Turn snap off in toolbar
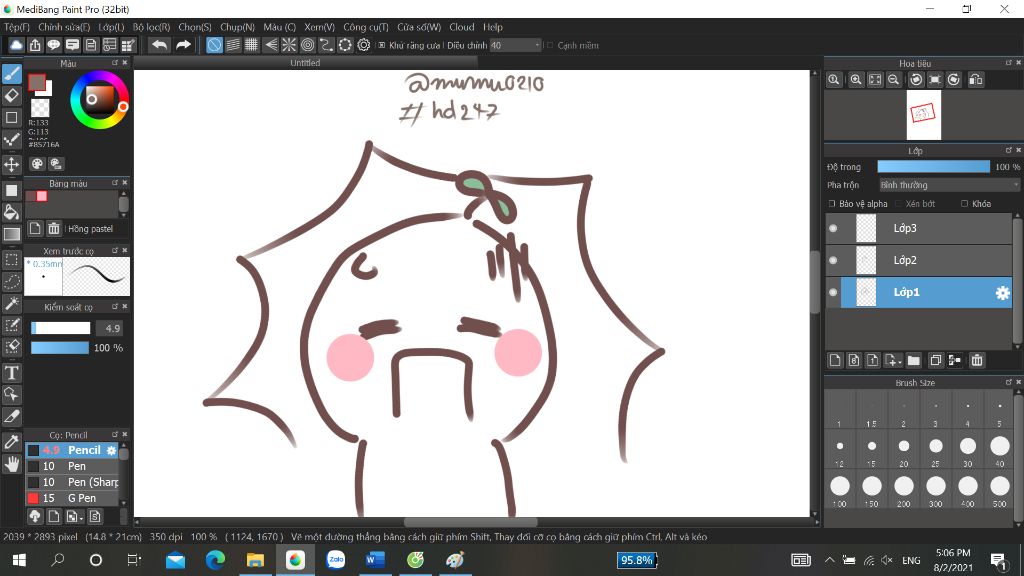The height and width of the screenshot is (576, 1024). tap(214, 45)
